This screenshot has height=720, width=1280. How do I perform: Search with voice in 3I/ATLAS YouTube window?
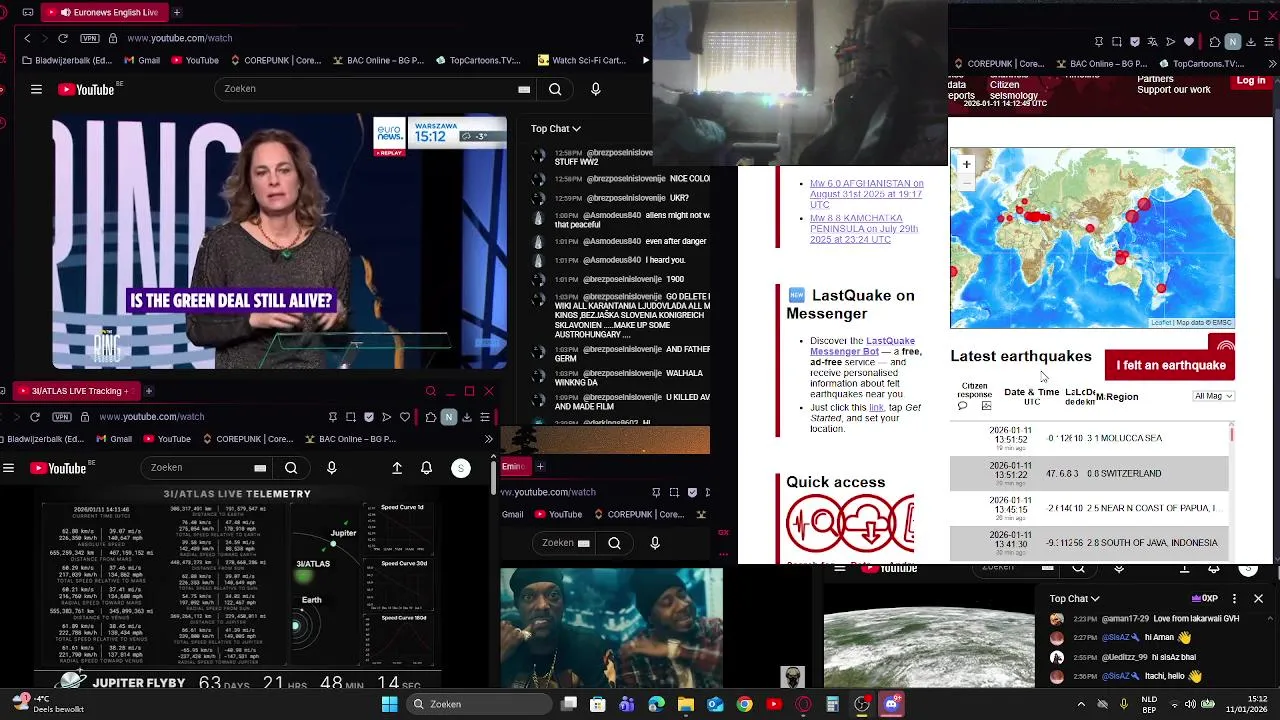(331, 467)
